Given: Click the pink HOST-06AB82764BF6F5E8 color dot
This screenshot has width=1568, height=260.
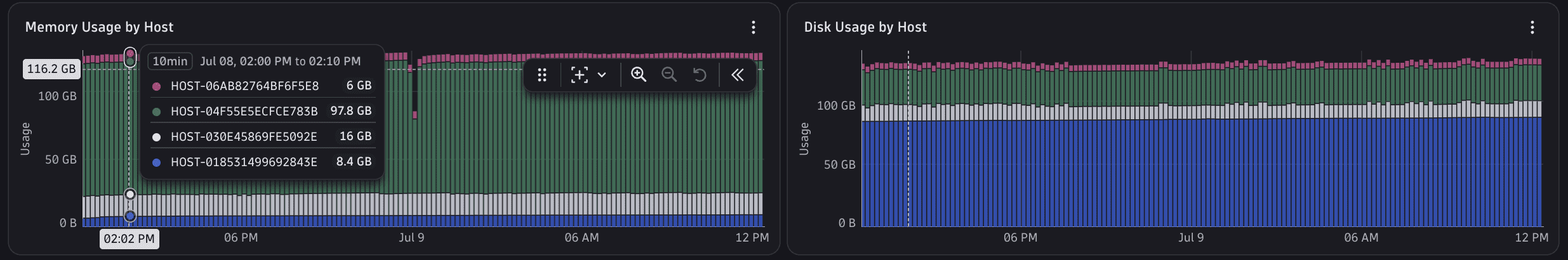Looking at the screenshot, I should pyautogui.click(x=156, y=86).
